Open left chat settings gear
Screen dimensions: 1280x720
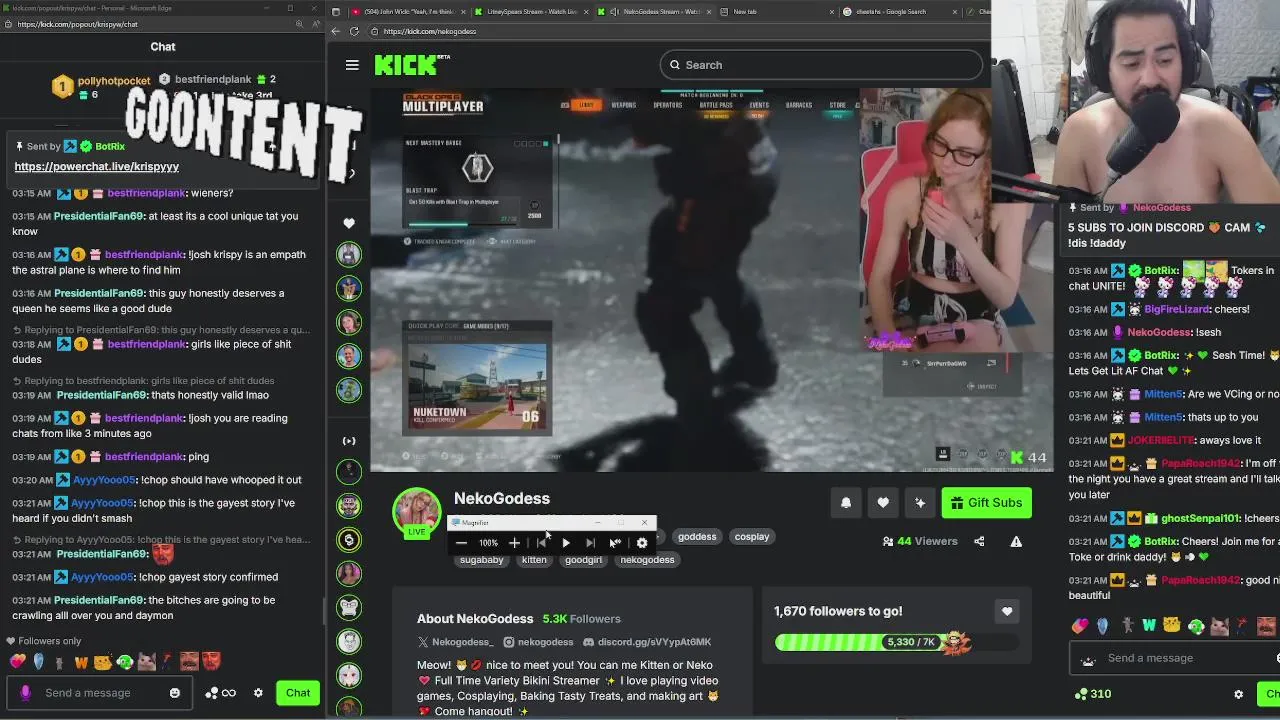(258, 693)
